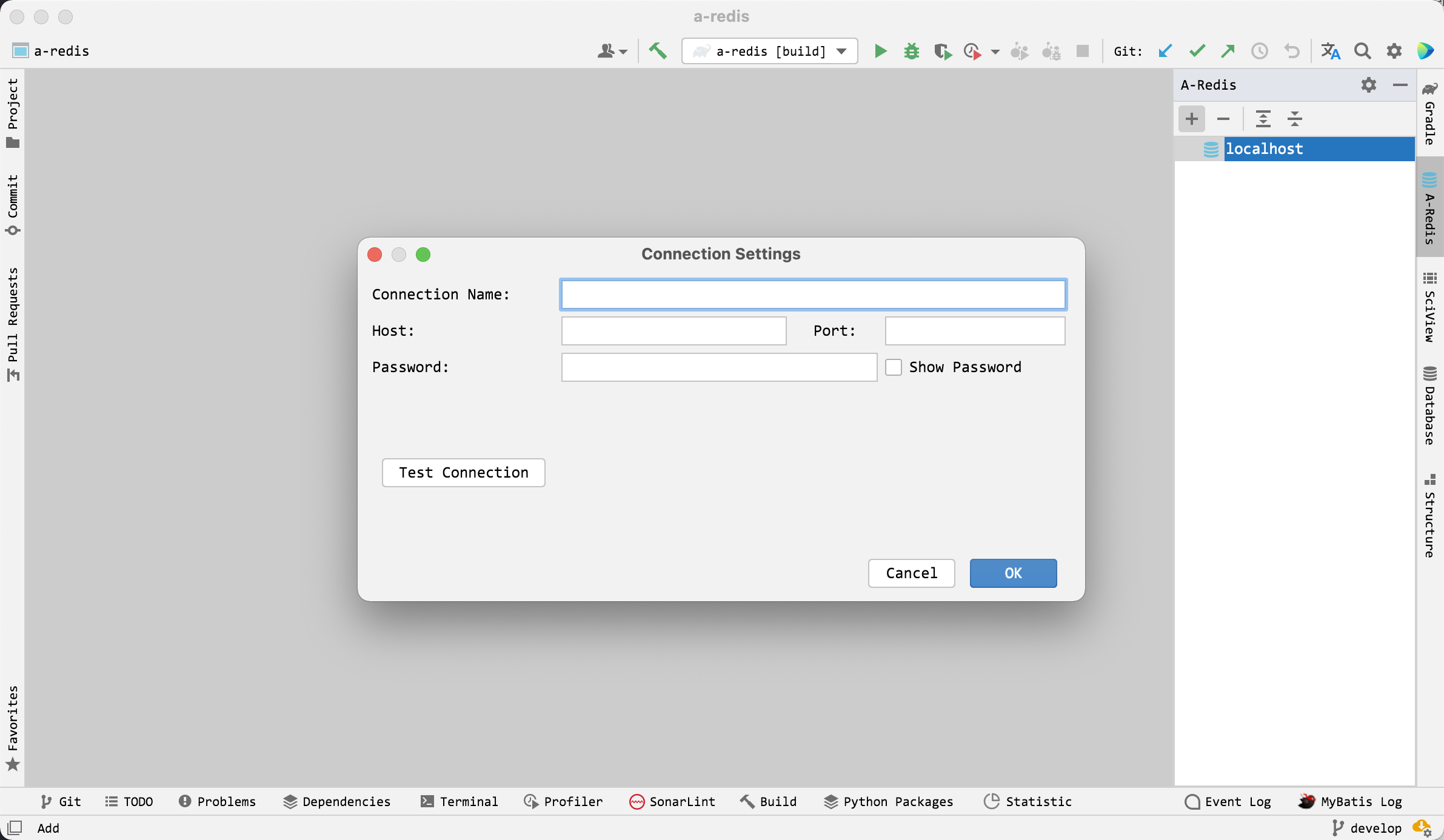The image size is (1444, 840).
Task: Enable the Show Password checkbox
Action: [894, 367]
